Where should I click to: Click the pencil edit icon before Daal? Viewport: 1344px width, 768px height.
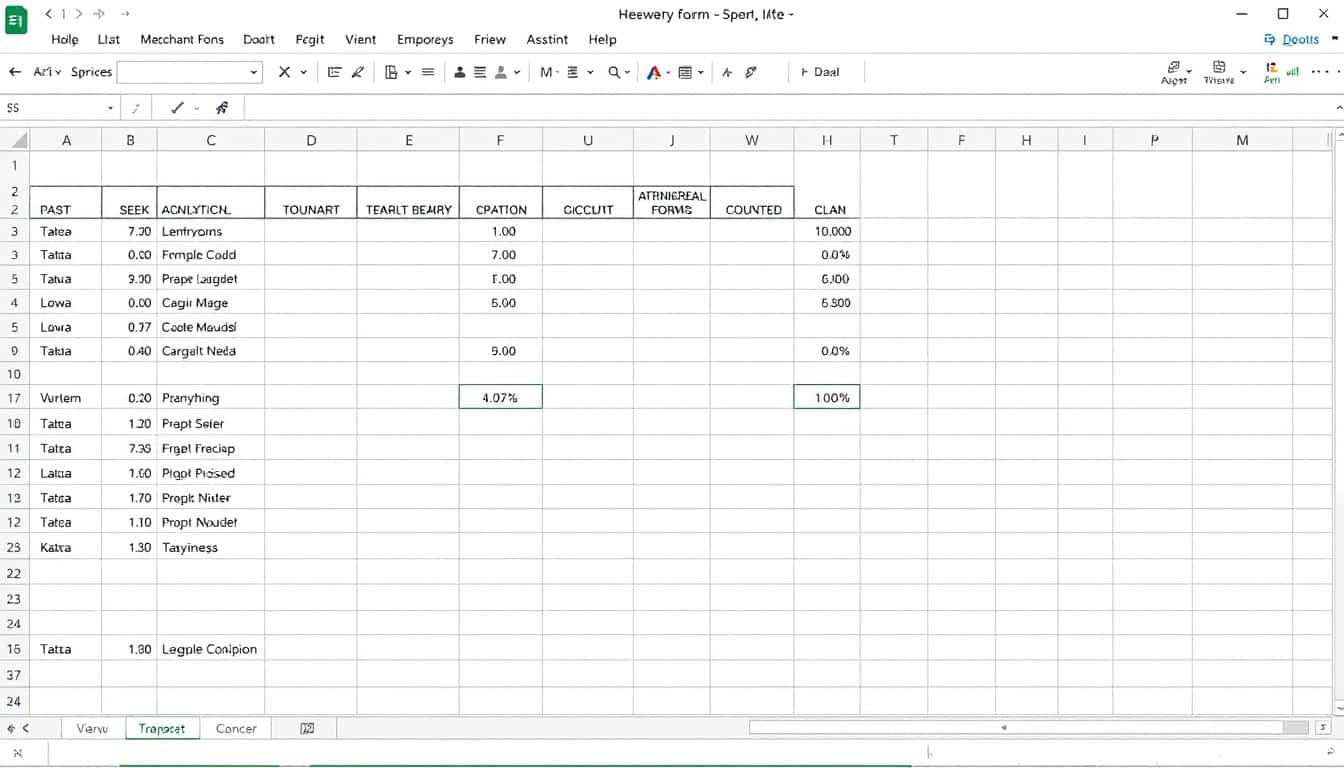(x=751, y=72)
